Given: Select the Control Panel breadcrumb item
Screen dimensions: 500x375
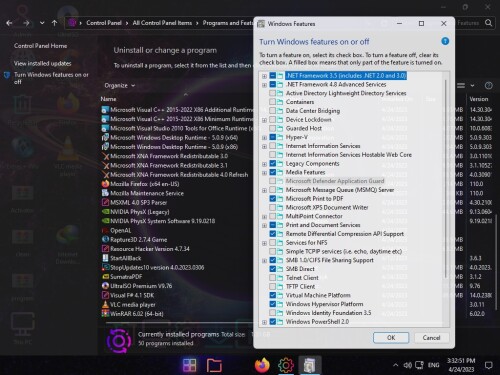Looking at the screenshot, I should [x=104, y=23].
